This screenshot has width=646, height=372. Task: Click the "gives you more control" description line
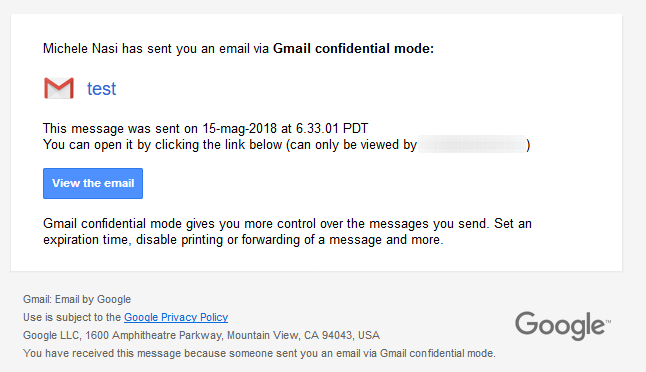(287, 224)
